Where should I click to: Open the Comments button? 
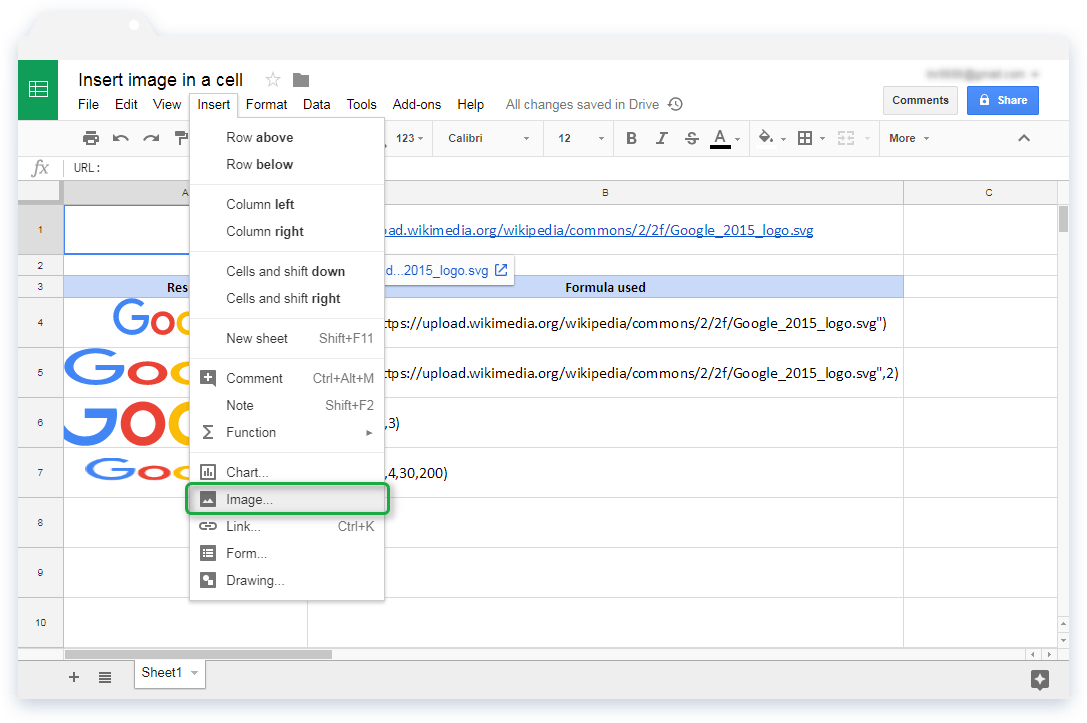point(920,101)
